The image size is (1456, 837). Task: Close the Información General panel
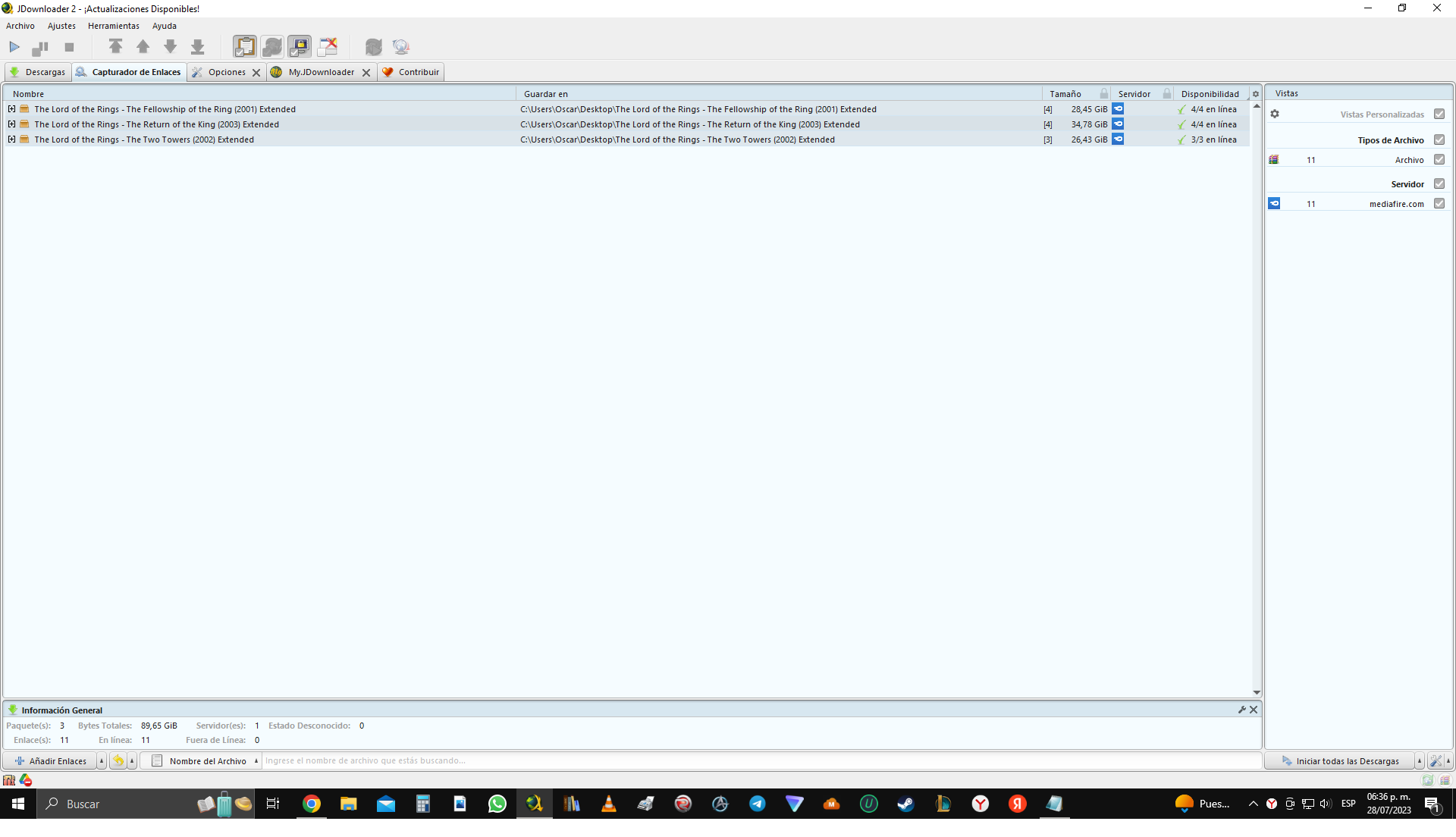pyautogui.click(x=1254, y=710)
